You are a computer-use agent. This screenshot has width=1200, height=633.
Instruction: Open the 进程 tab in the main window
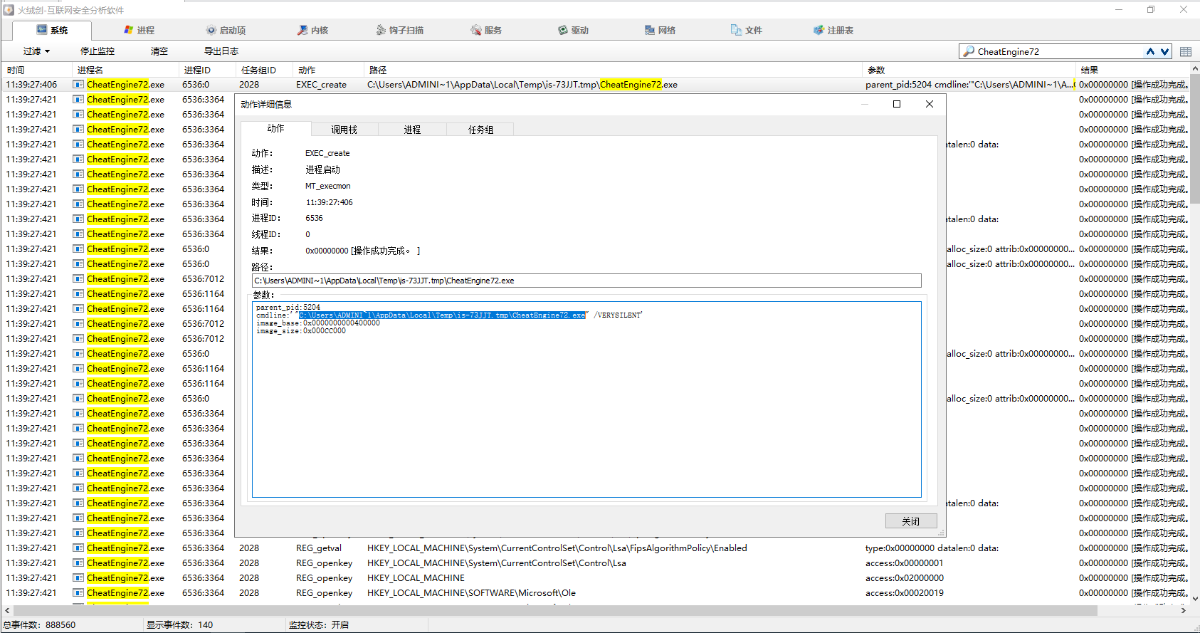point(138,30)
